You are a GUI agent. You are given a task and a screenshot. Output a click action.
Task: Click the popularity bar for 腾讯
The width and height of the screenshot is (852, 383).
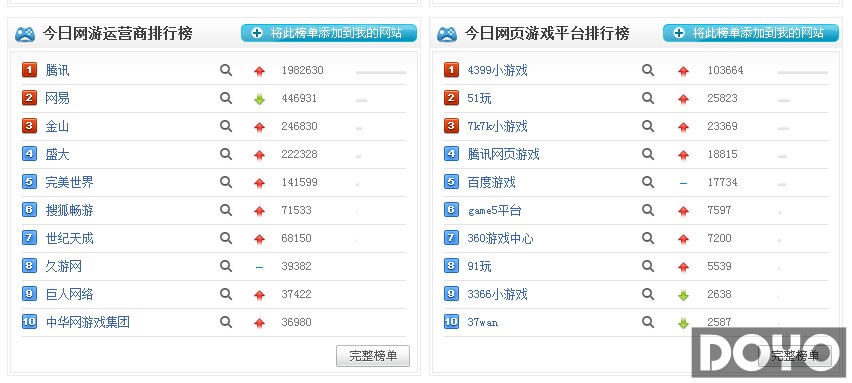point(380,72)
